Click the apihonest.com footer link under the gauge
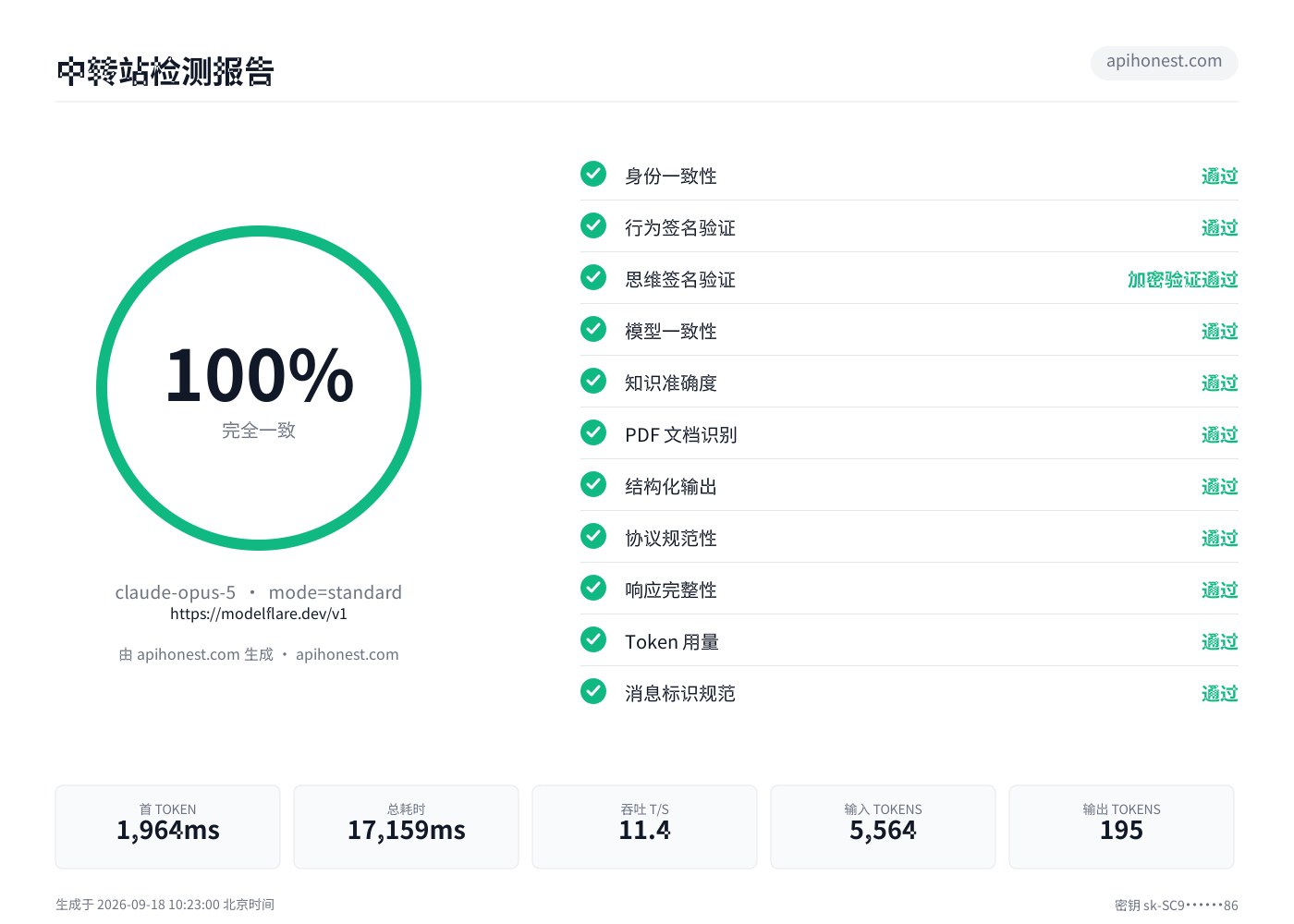 [347, 654]
